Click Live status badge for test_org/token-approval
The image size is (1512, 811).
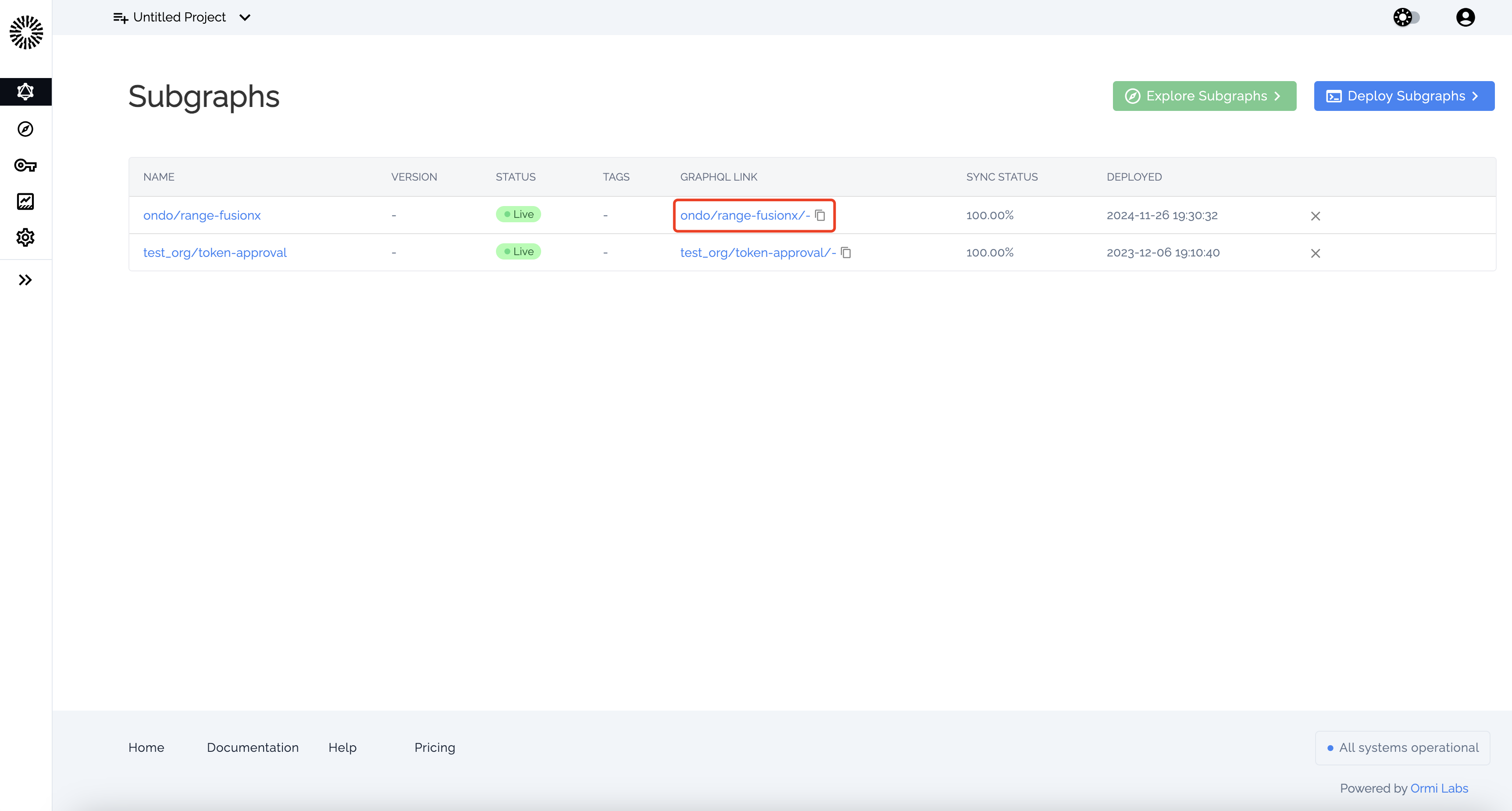[518, 251]
